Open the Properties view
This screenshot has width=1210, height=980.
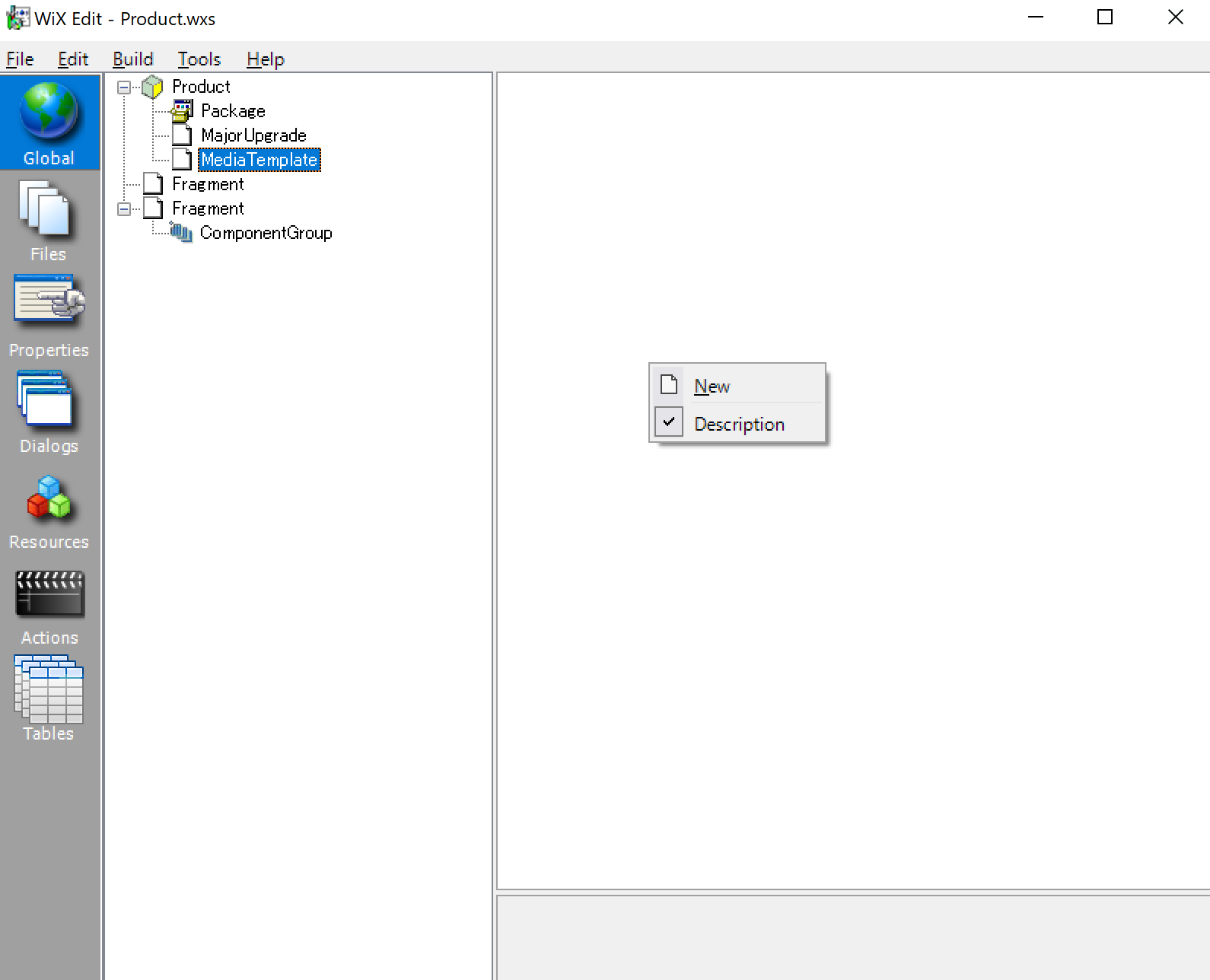point(49,317)
